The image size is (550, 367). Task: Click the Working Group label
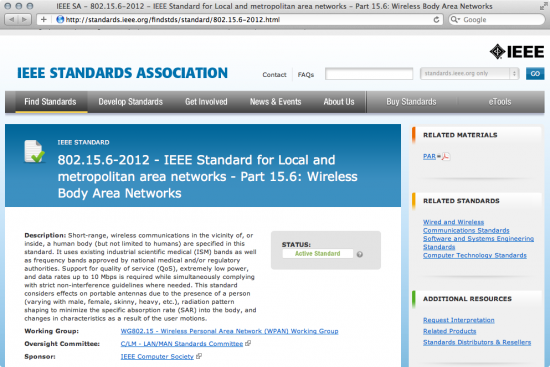(x=52, y=331)
